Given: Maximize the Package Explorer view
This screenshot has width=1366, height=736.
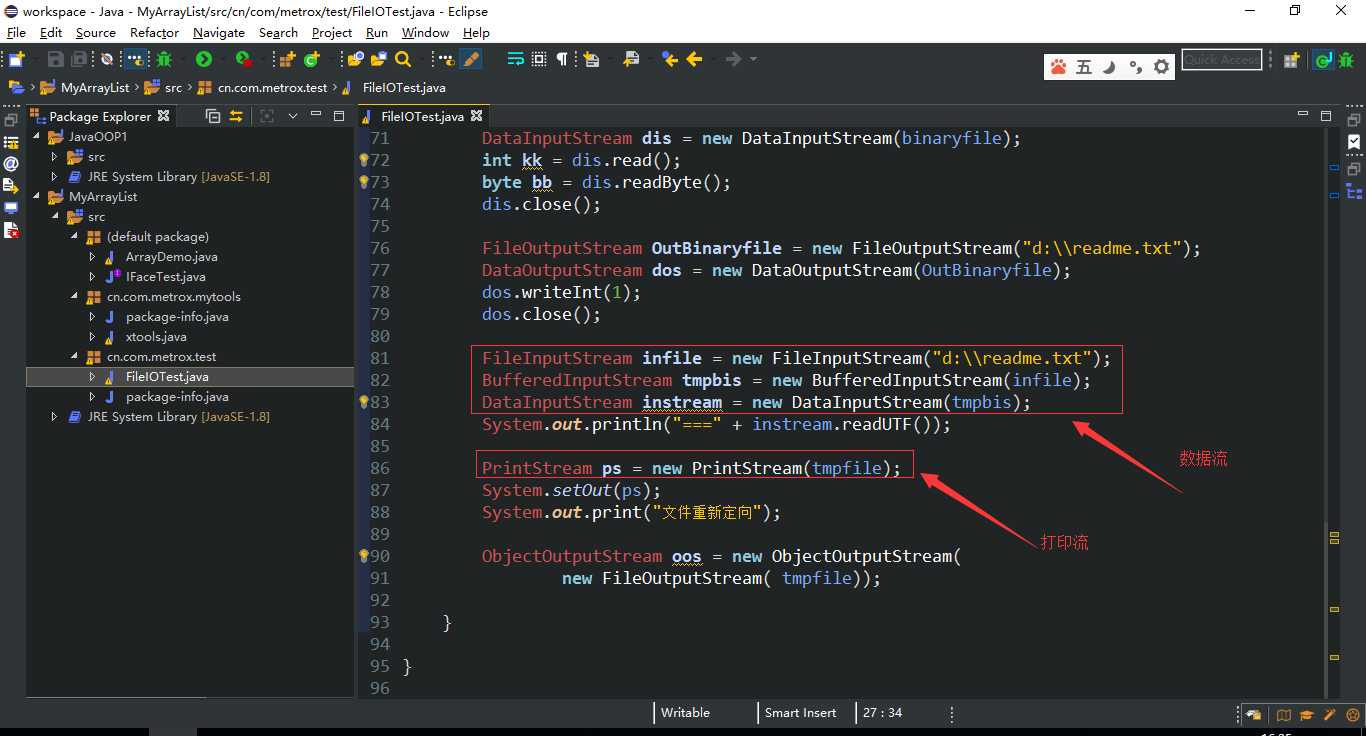Looking at the screenshot, I should (x=339, y=116).
